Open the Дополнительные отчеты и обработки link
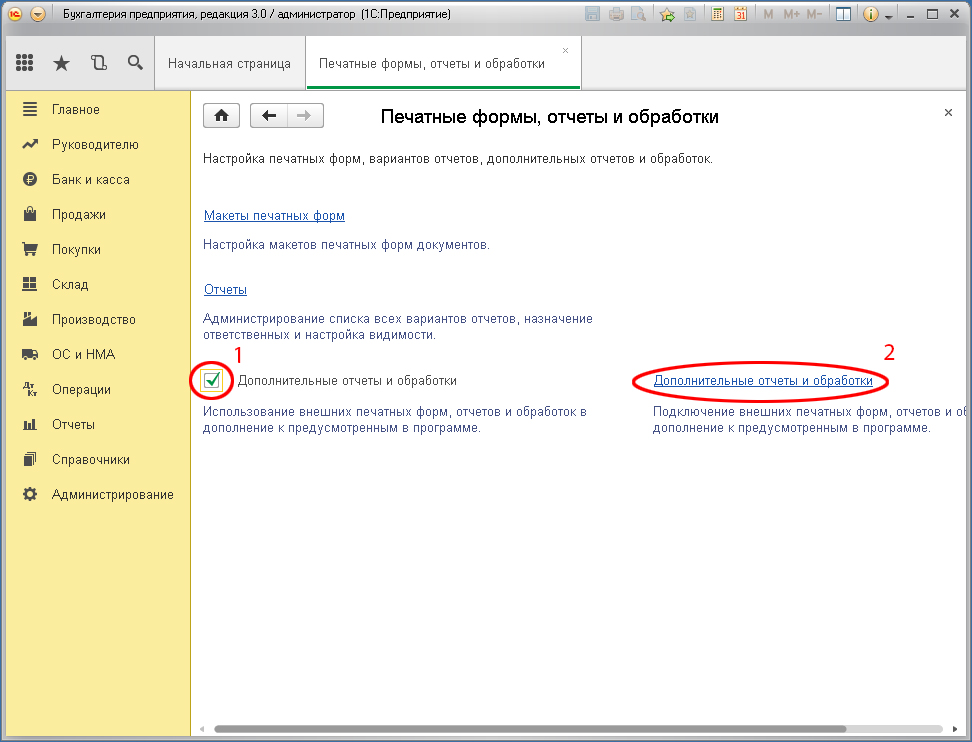 [763, 381]
